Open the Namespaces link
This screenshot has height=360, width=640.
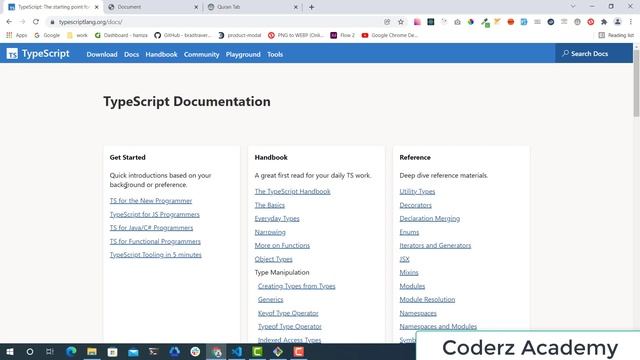click(x=418, y=313)
